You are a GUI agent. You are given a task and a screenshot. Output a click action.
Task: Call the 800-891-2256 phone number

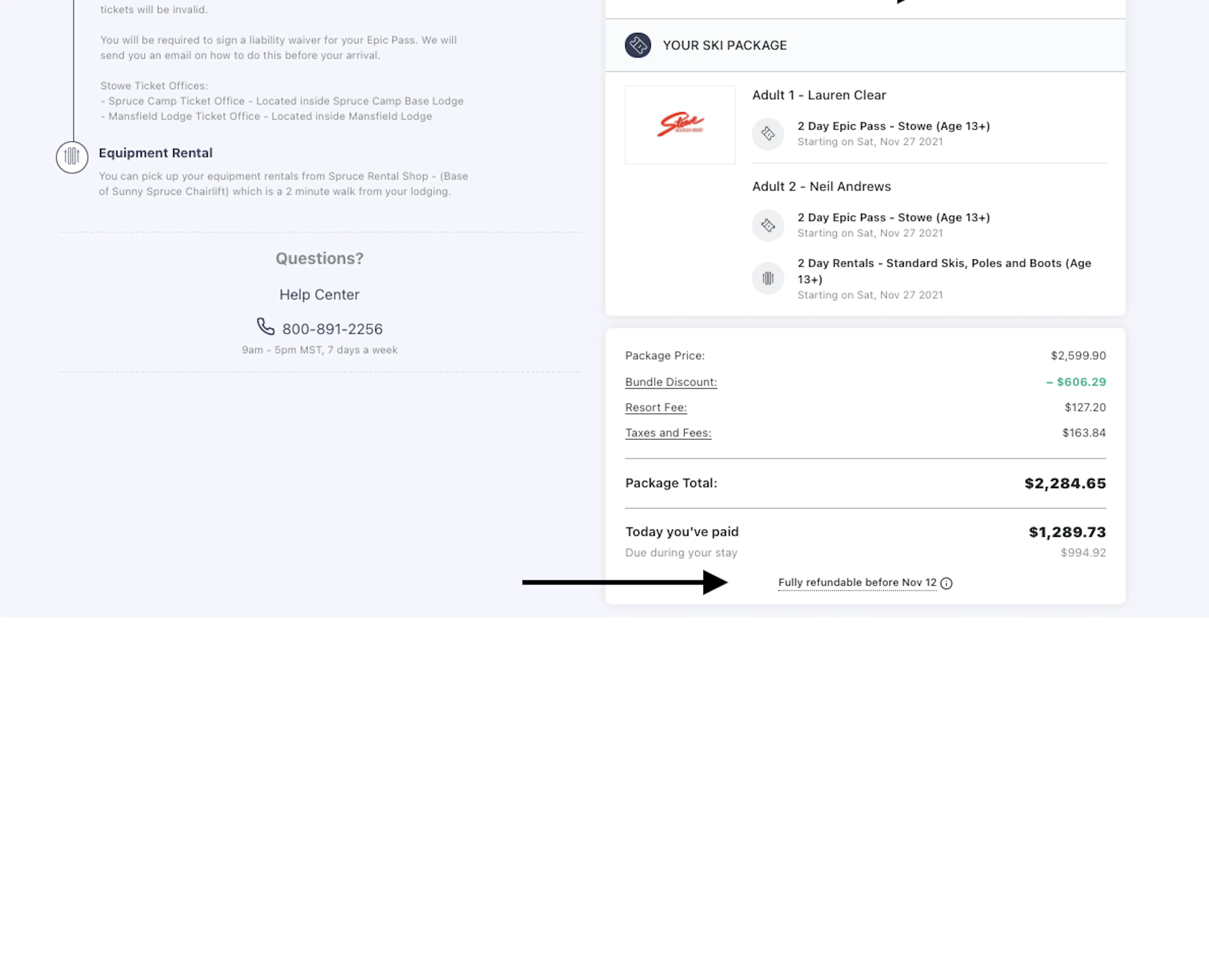(332, 329)
